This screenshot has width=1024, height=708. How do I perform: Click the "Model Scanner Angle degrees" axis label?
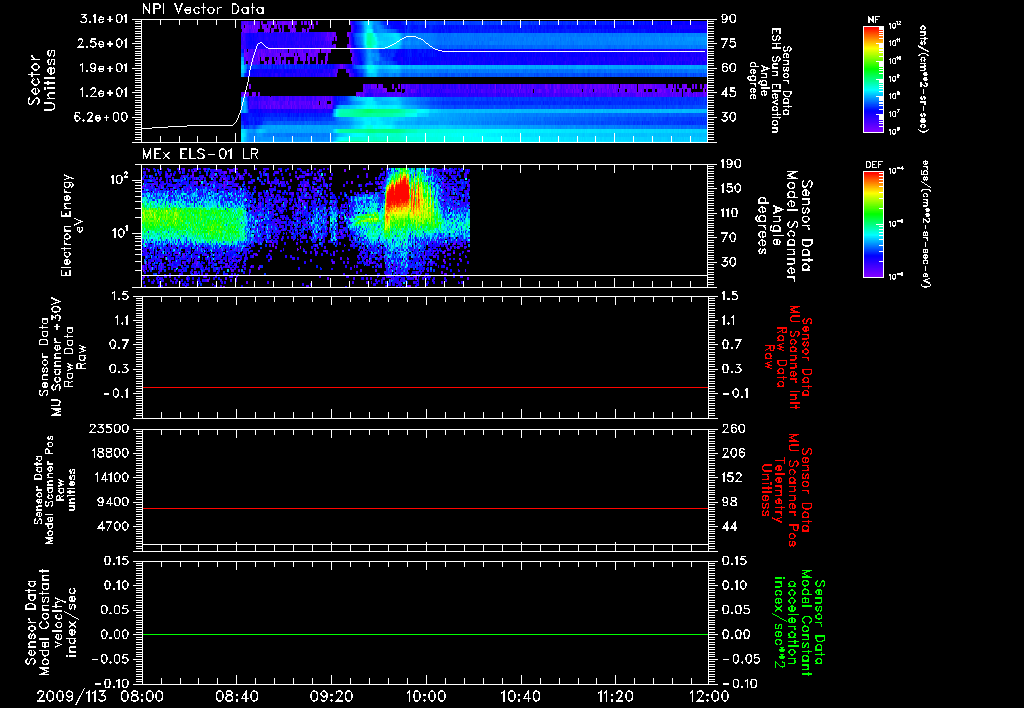click(x=784, y=226)
